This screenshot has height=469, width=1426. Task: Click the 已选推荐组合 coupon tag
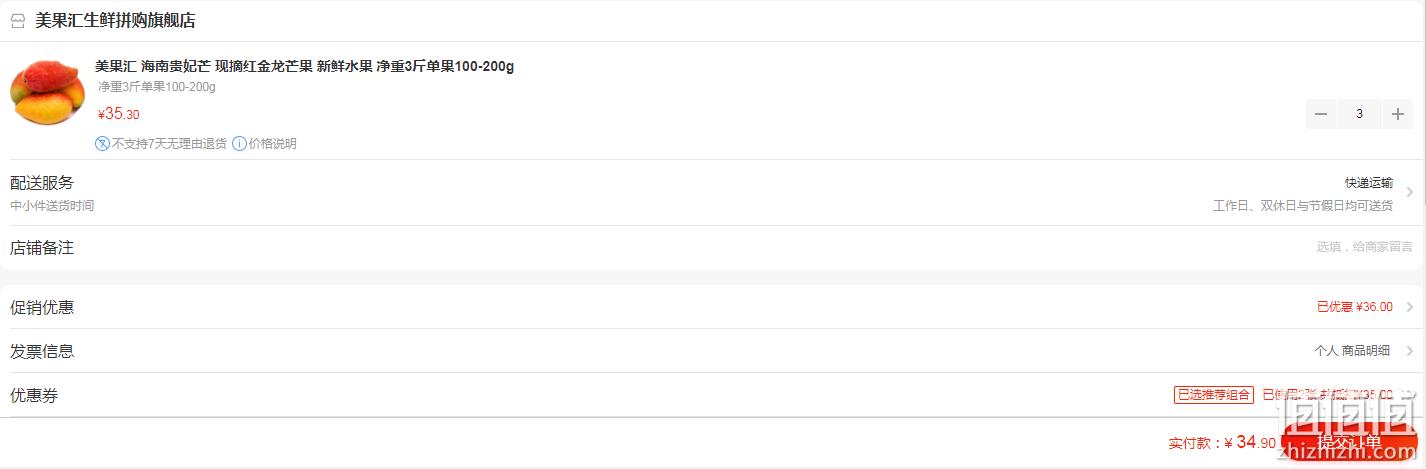[1213, 395]
